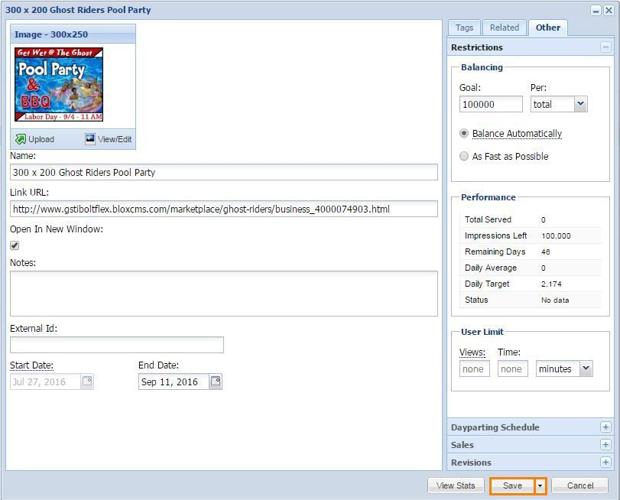This screenshot has height=500, width=620.
Task: Click the End Date field
Action: coord(174,381)
